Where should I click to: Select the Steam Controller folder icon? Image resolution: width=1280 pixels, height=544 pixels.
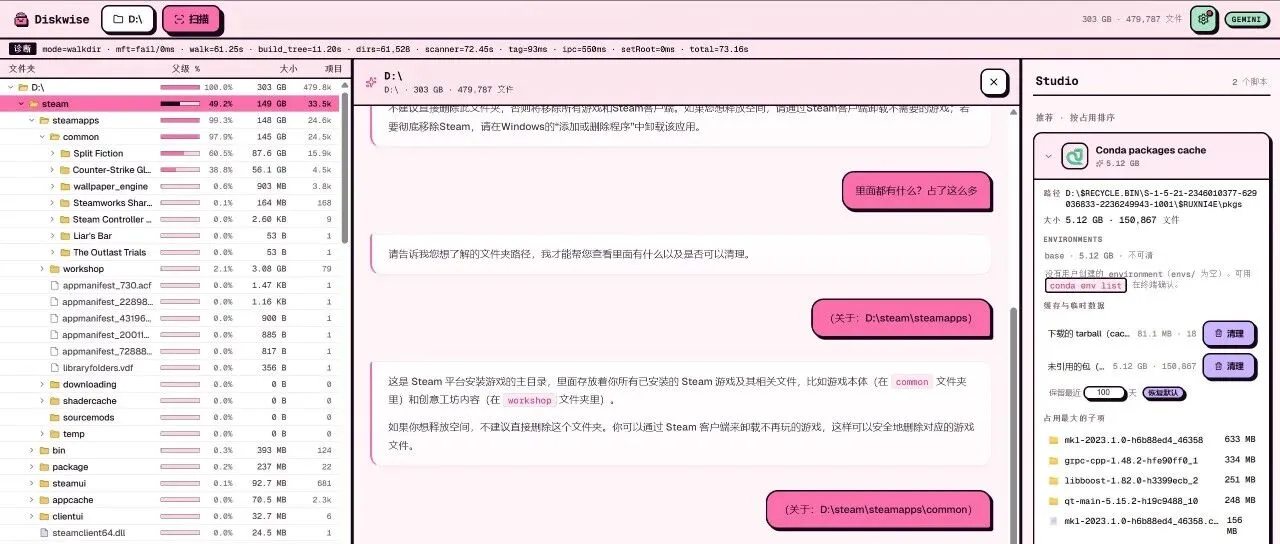point(64,219)
